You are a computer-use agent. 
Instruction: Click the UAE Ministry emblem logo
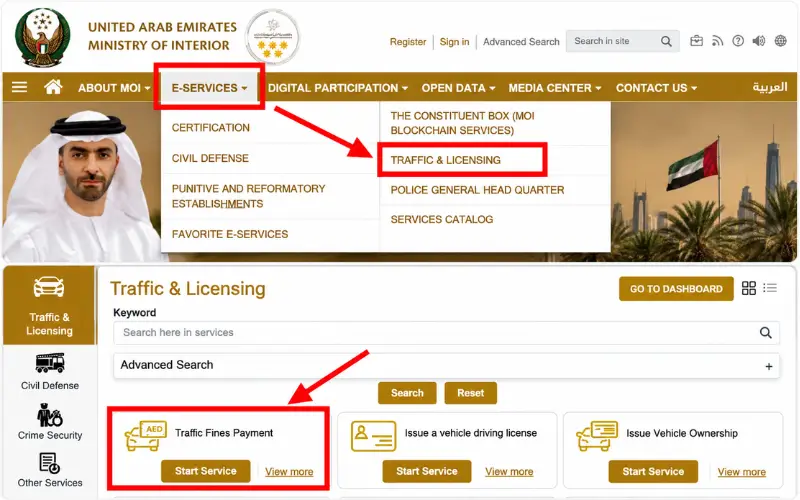(42, 37)
